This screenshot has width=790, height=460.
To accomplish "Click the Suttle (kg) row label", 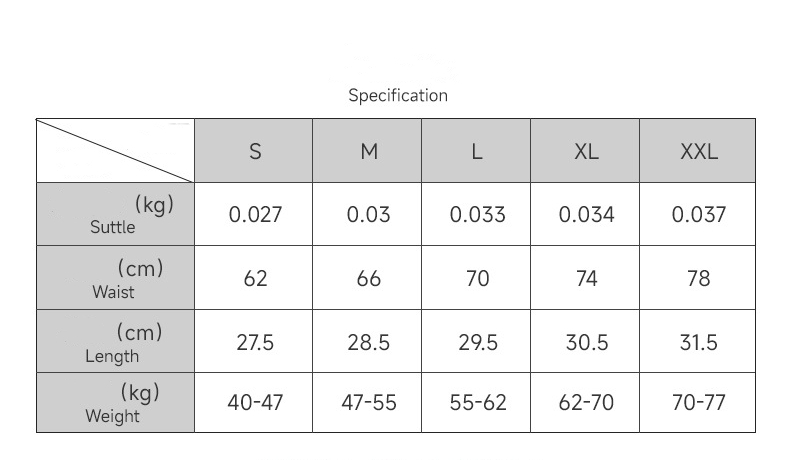I will point(116,215).
